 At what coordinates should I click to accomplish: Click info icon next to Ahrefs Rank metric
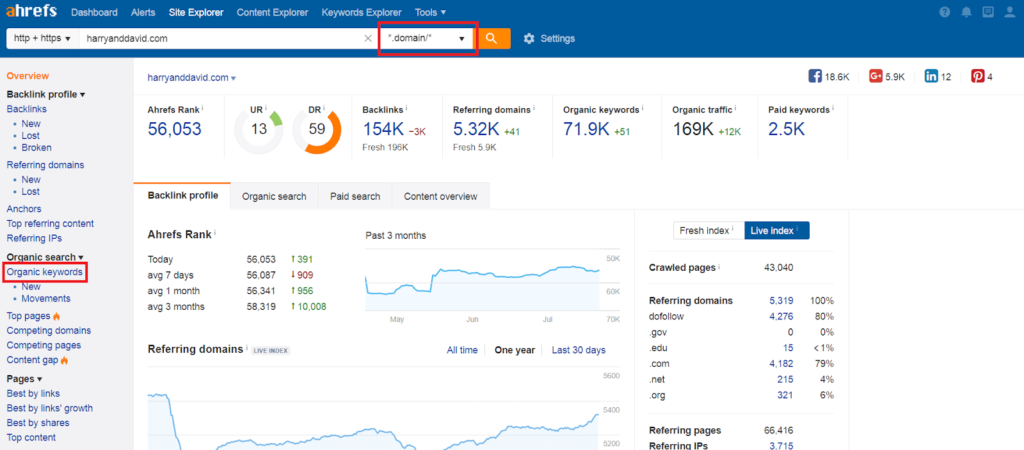click(203, 108)
